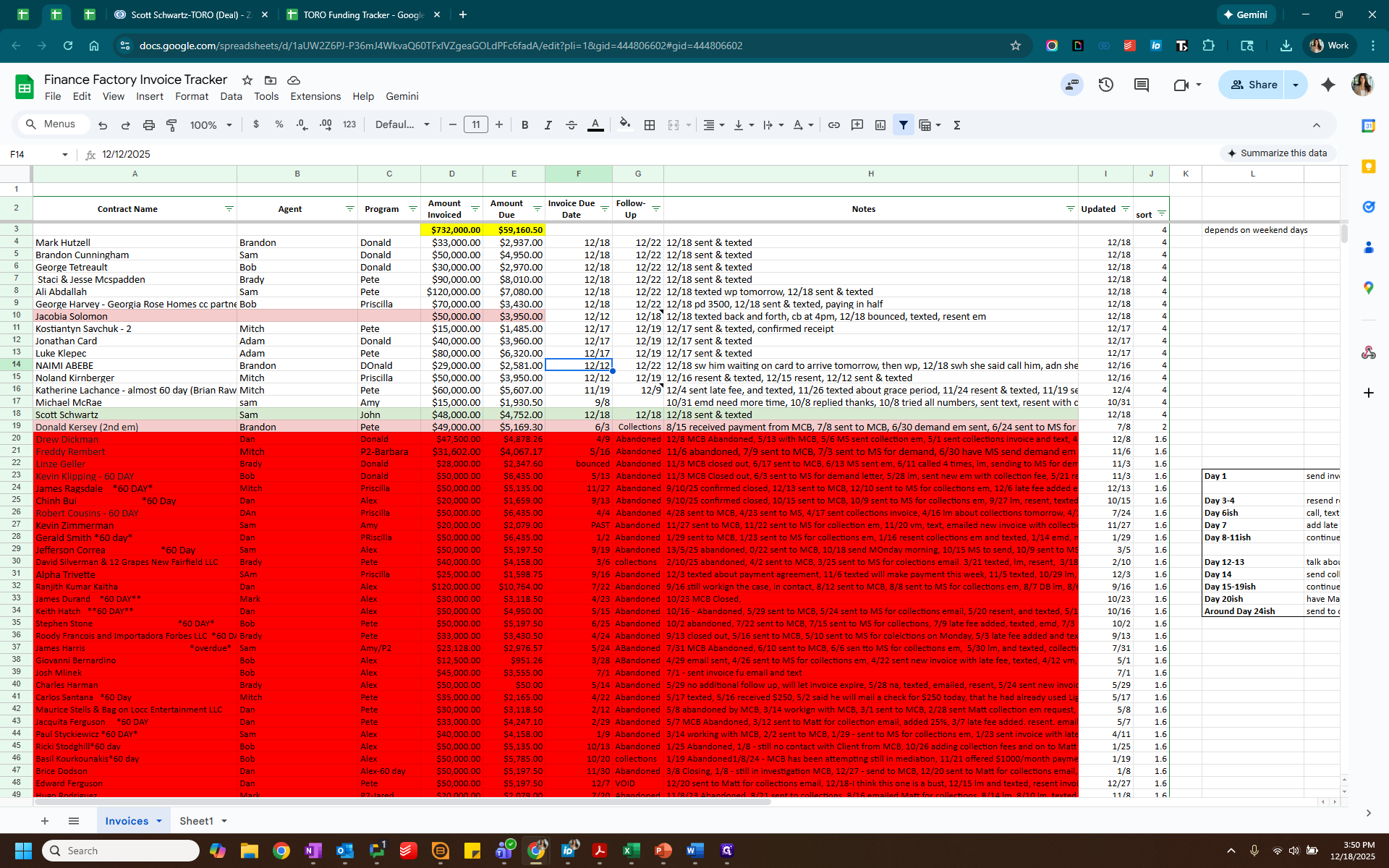
Task: Toggle italic formatting
Action: [x=548, y=125]
